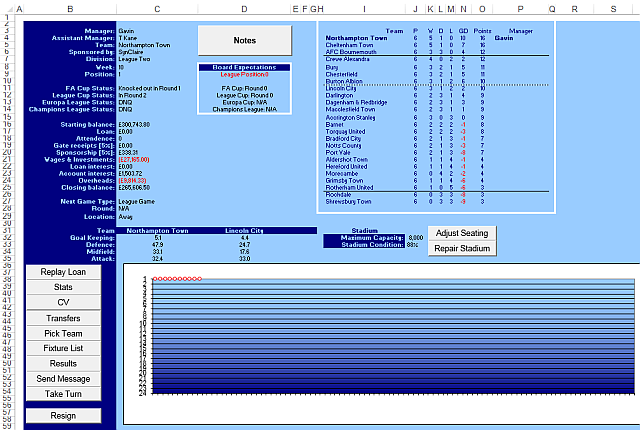Viewport: 640px width, 430px height.
Task: Select Points column header in league table
Action: point(482,31)
